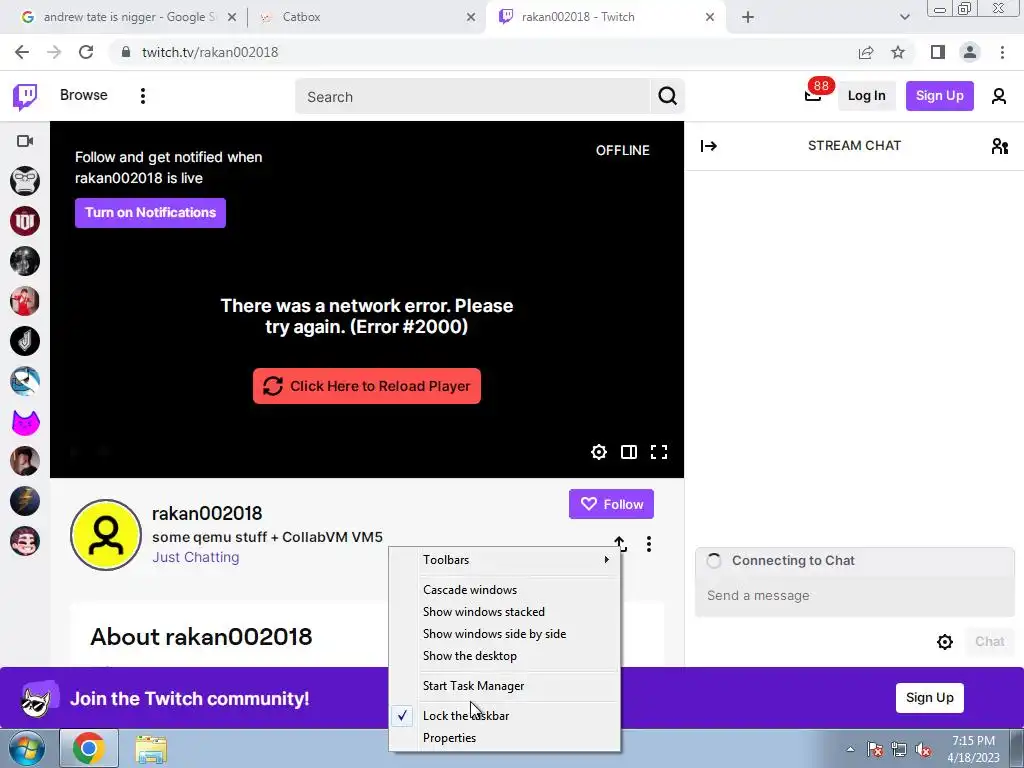Click the rakan002018 channel name heading
Image resolution: width=1024 pixels, height=768 pixels.
point(207,513)
